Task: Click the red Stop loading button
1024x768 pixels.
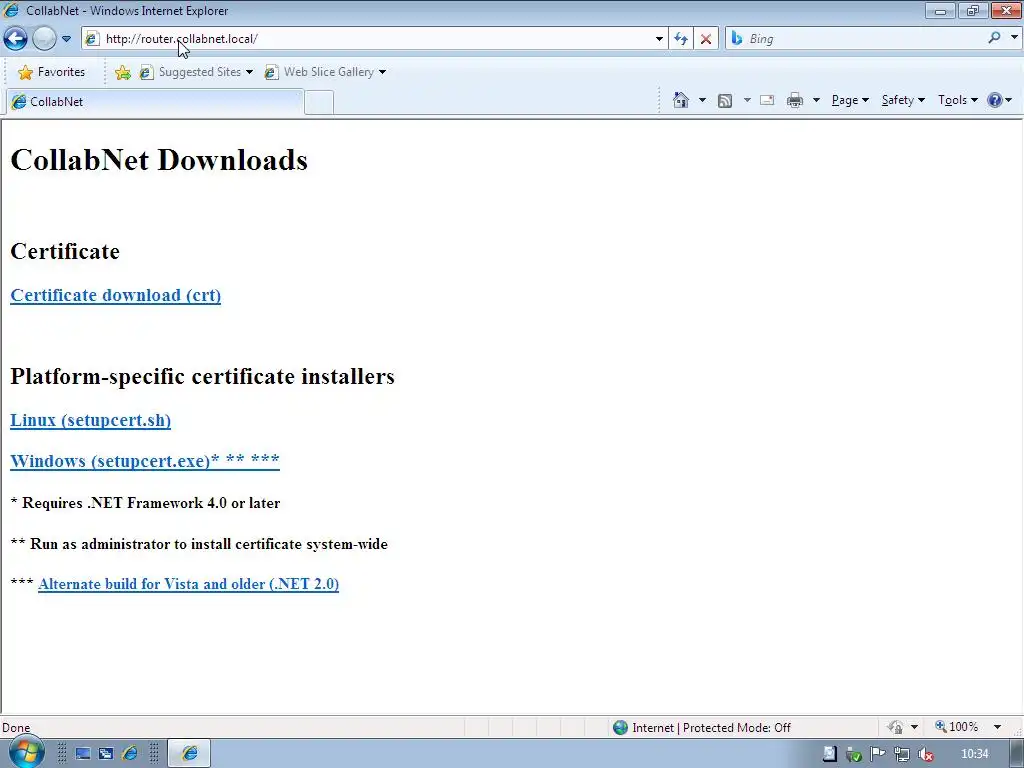Action: (706, 39)
